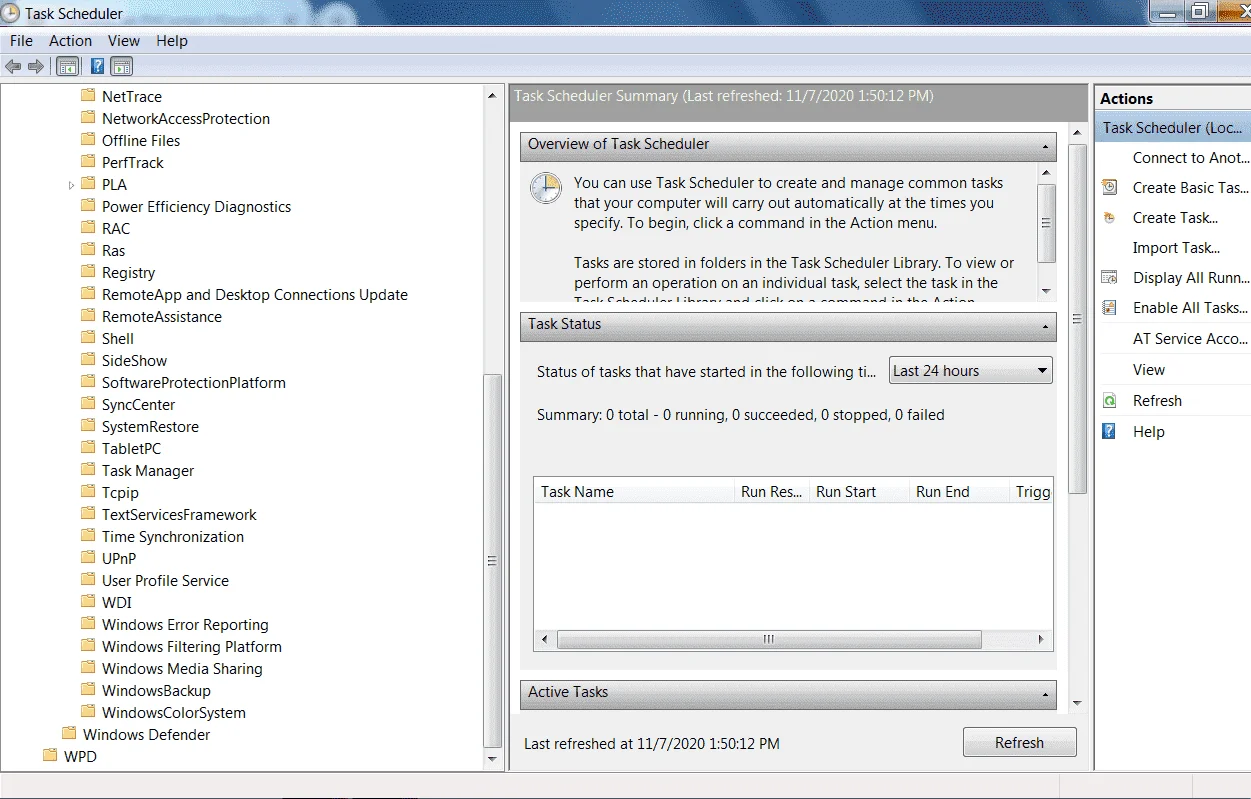This screenshot has height=799, width=1251.
Task: Click the UPnP folder icon
Action: [88, 558]
